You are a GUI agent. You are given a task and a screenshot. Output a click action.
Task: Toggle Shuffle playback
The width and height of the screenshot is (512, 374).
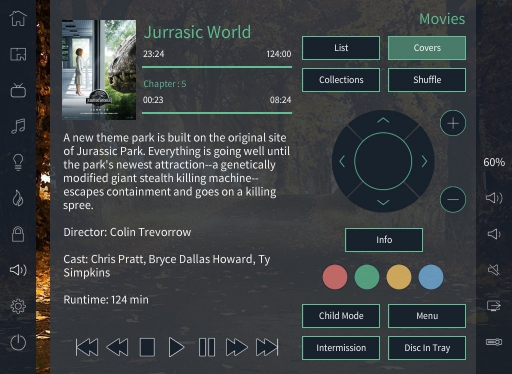427,80
